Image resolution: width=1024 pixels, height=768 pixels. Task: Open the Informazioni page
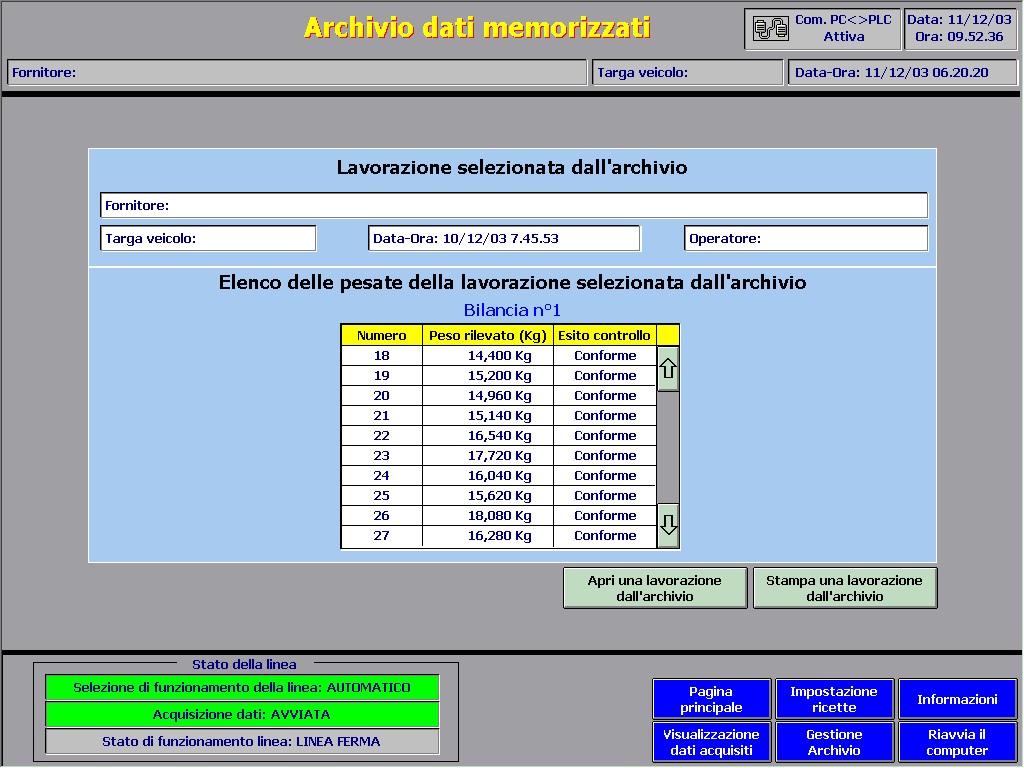pyautogui.click(x=957, y=699)
